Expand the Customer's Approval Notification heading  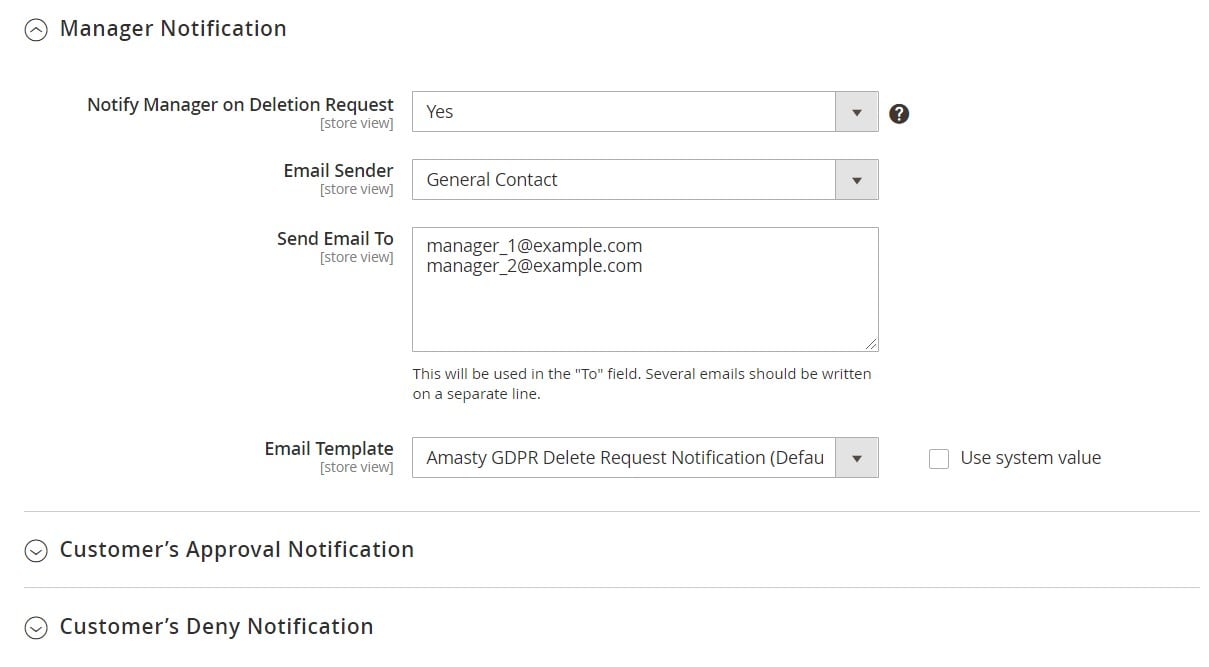[x=236, y=550]
